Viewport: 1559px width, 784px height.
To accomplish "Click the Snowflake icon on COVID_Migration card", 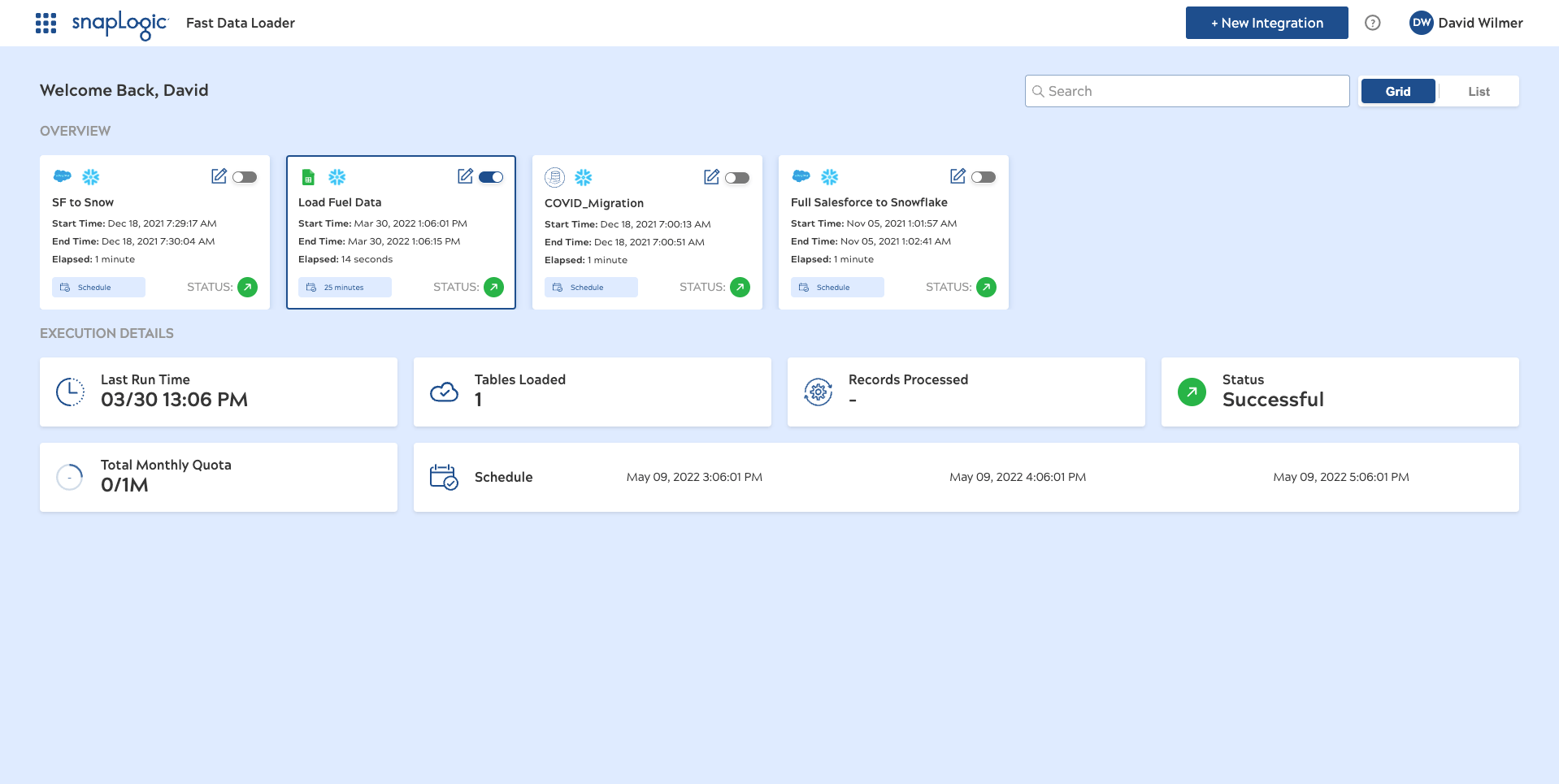I will (x=584, y=177).
